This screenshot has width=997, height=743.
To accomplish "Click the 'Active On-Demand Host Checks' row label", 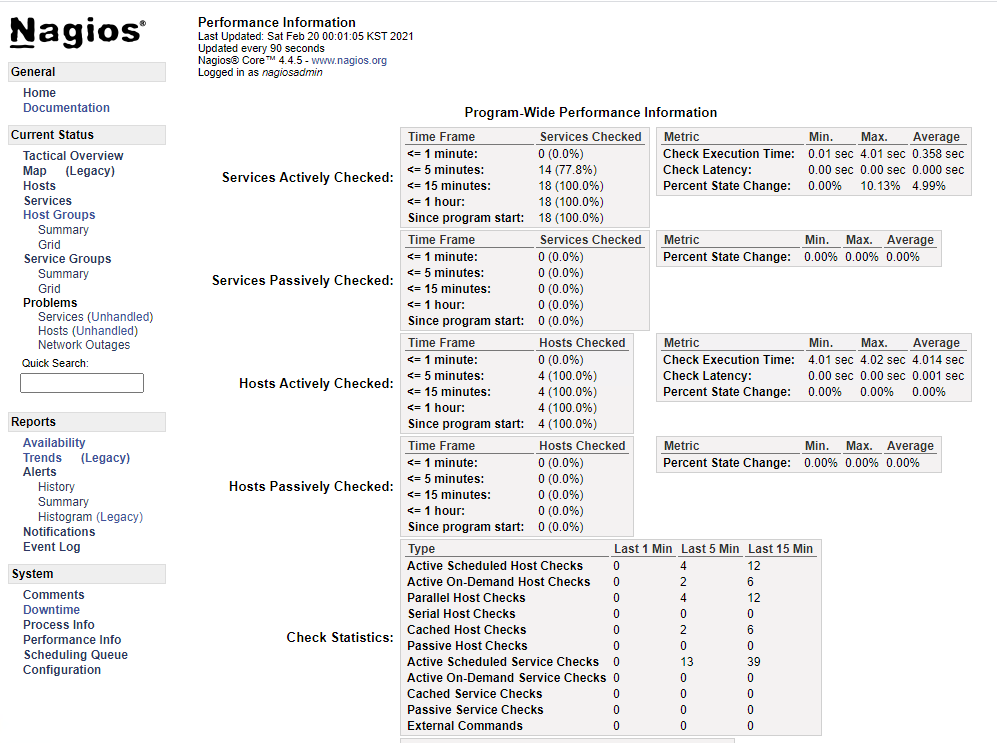I will click(x=498, y=582).
